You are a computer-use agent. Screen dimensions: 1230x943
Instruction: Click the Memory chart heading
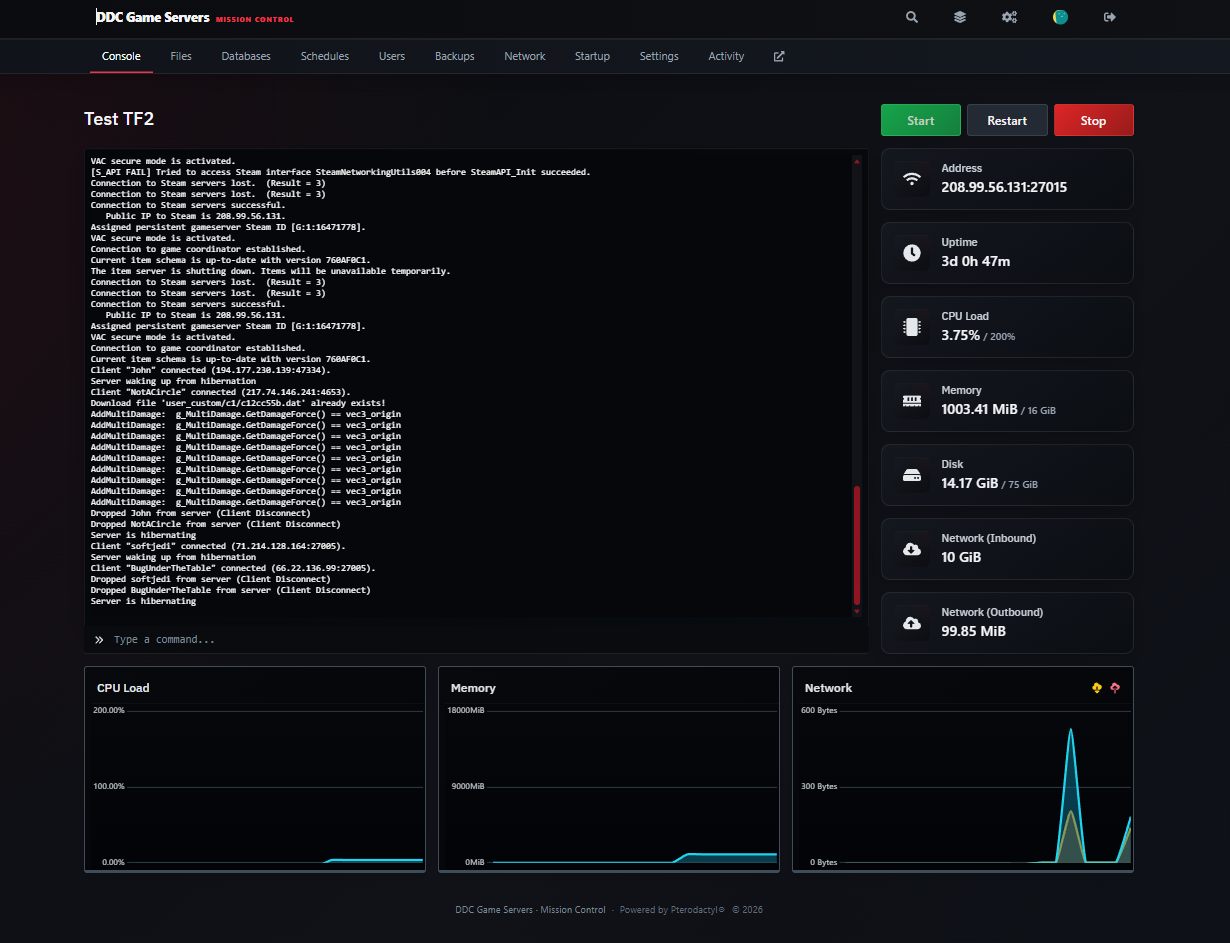click(473, 688)
